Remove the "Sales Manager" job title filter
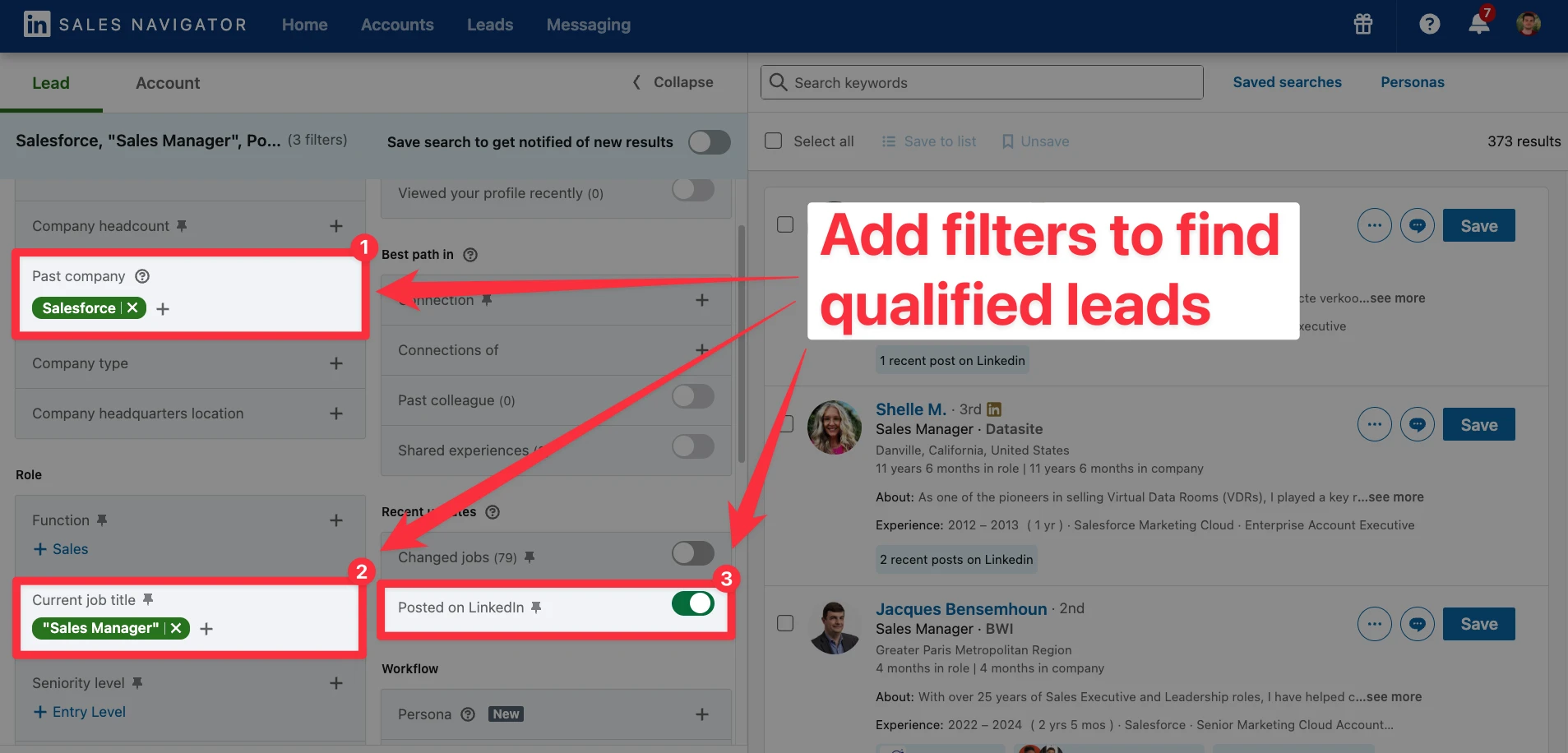The image size is (1568, 753). click(x=176, y=628)
